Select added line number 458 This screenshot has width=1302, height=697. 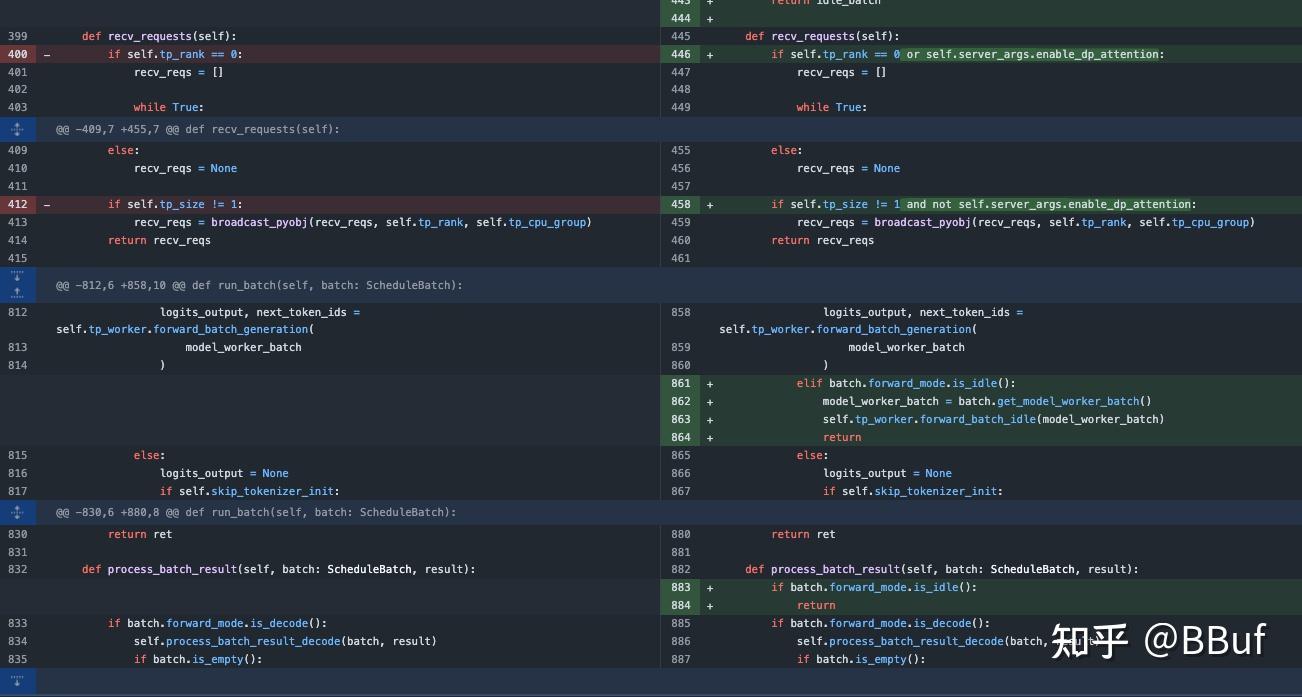[x=681, y=204]
